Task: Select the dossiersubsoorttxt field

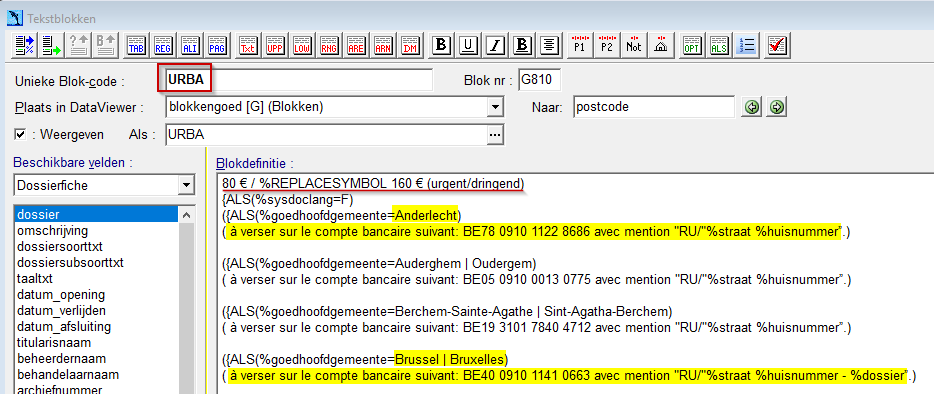Action: (x=70, y=262)
